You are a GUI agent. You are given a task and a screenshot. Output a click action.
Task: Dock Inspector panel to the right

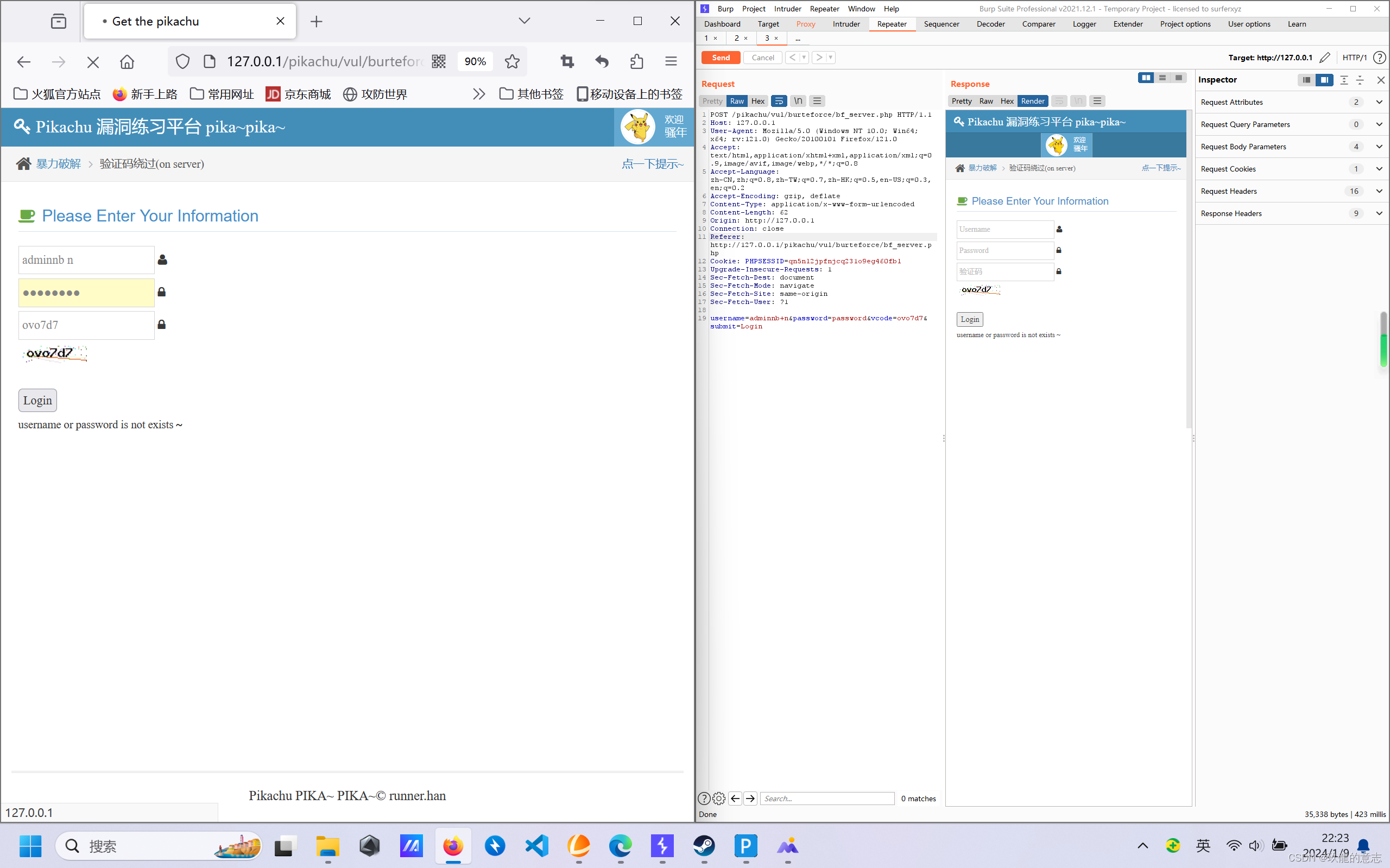[x=1324, y=80]
